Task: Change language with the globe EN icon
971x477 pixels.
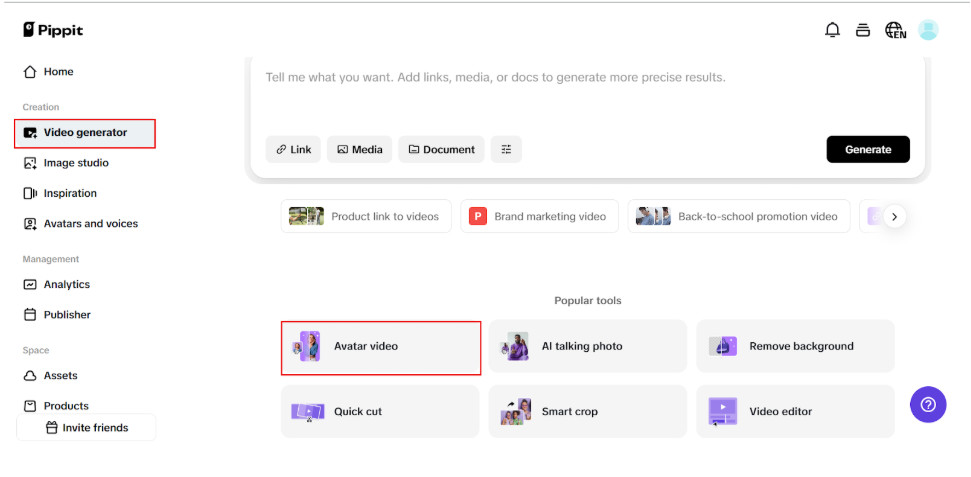Action: tap(895, 30)
